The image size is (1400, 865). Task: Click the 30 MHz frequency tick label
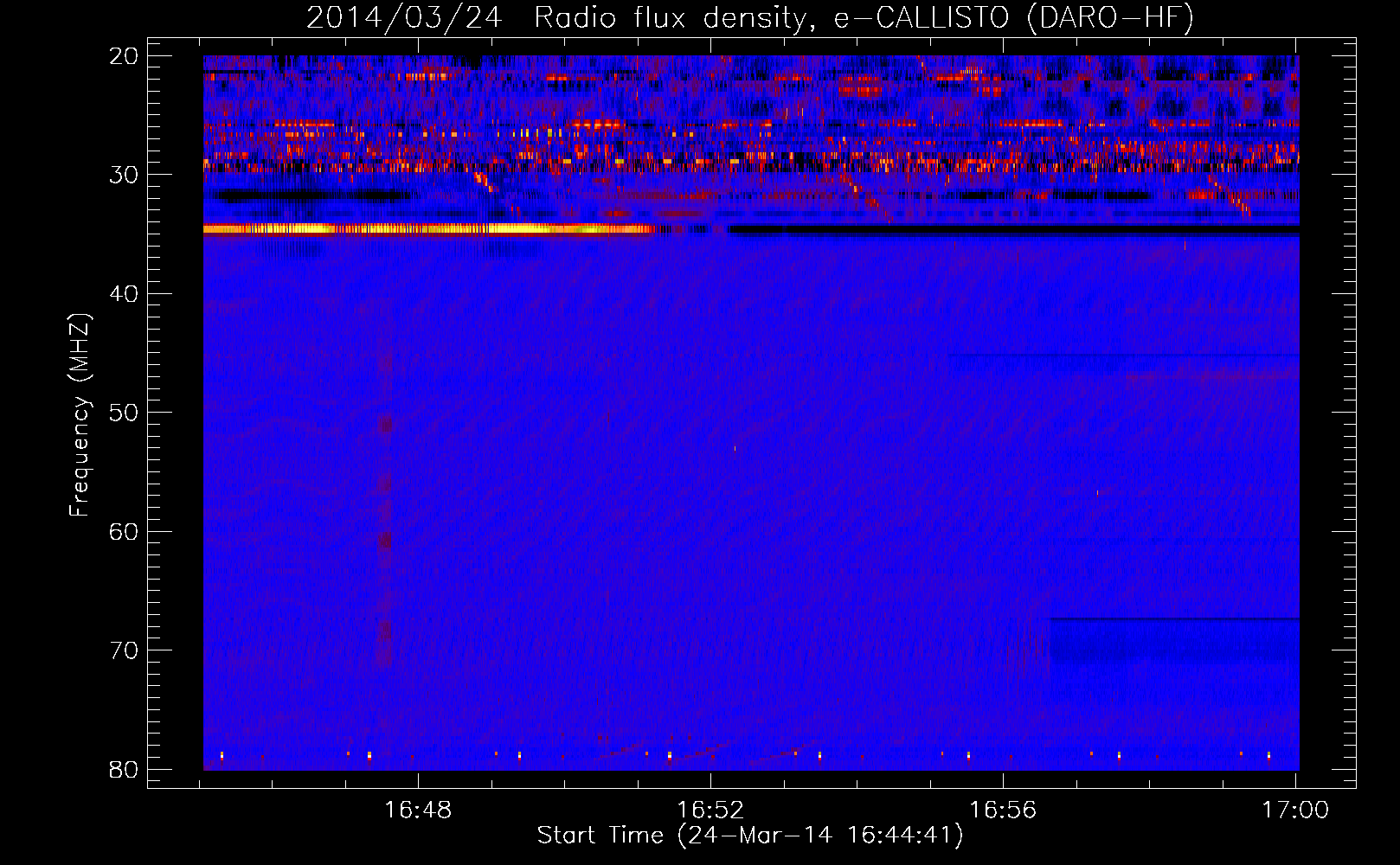(125, 175)
